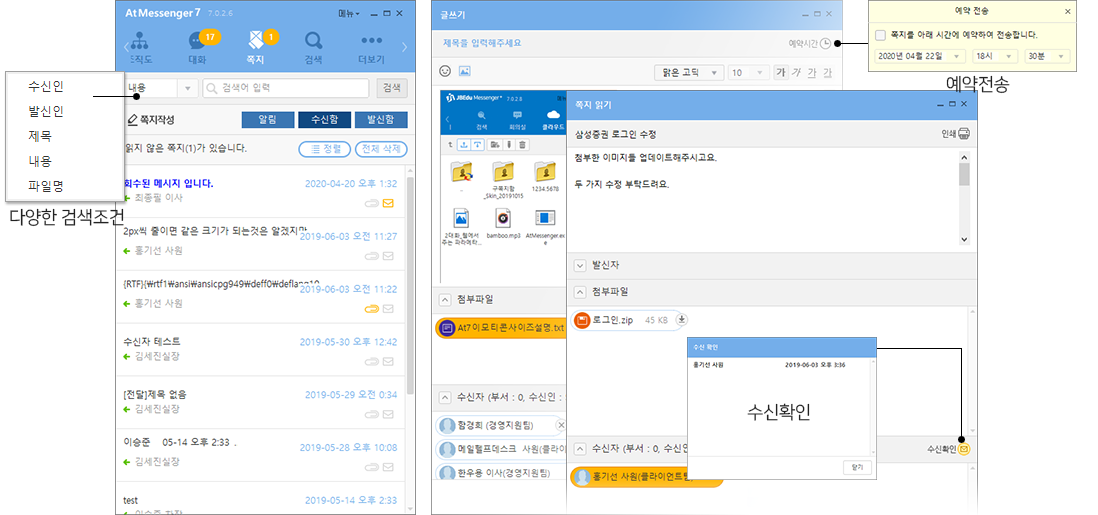Open the 2020년 04월 22일 date dropdown
1098x515 pixels.
pyautogui.click(x=920, y=56)
